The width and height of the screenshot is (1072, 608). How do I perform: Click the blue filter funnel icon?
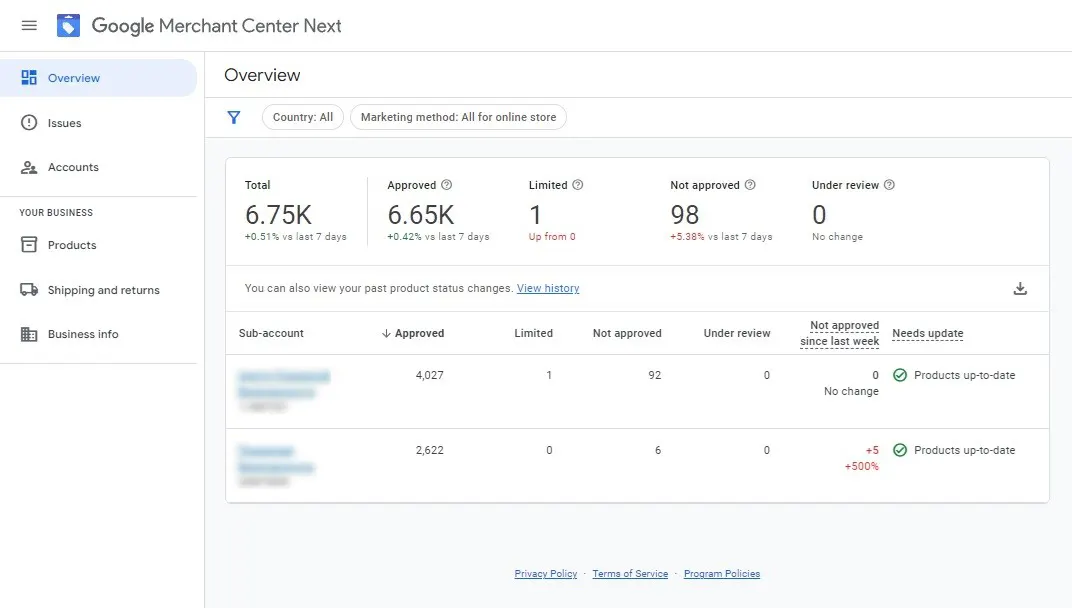(x=234, y=118)
